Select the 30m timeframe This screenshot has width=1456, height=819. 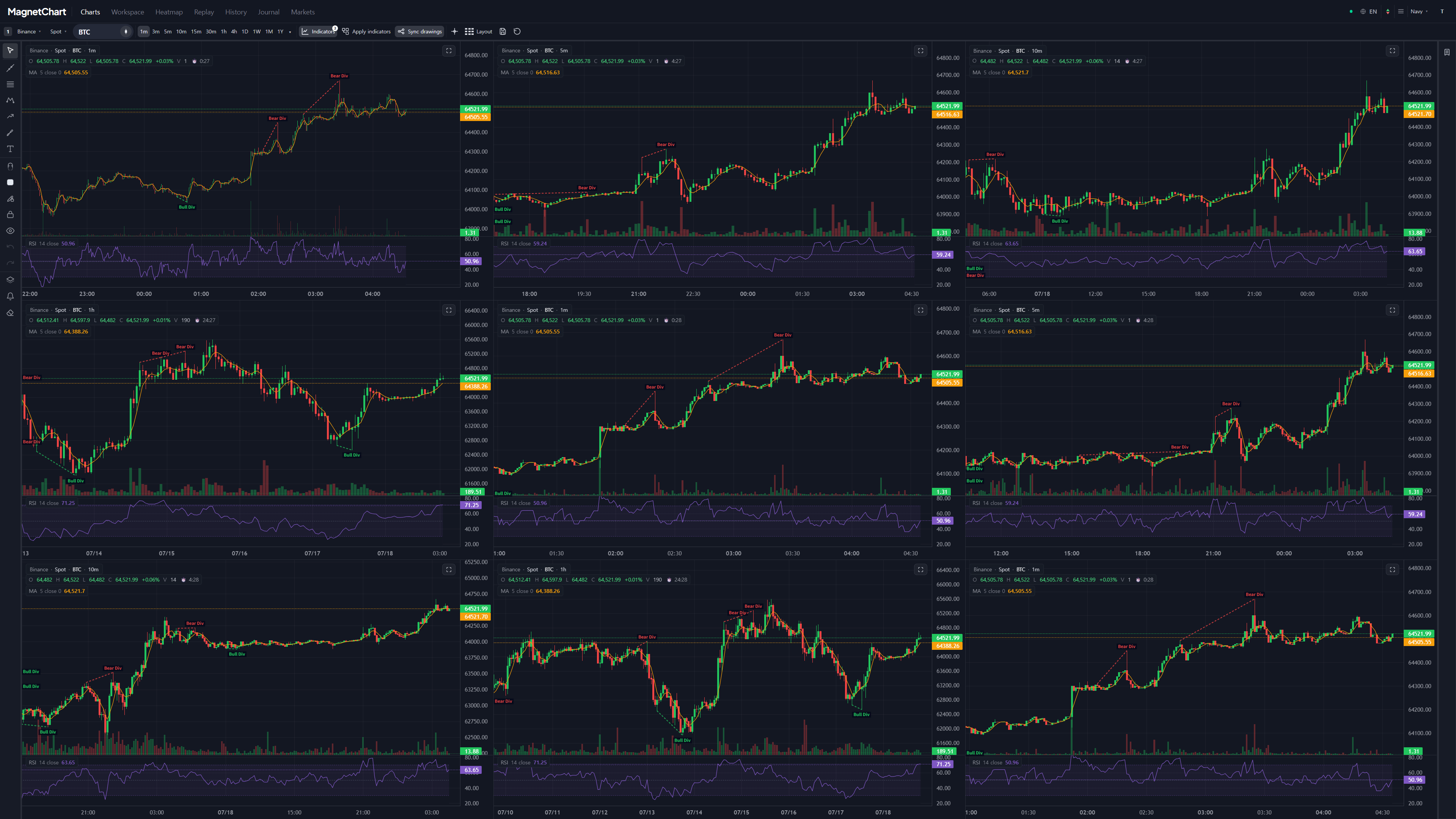tap(211, 31)
